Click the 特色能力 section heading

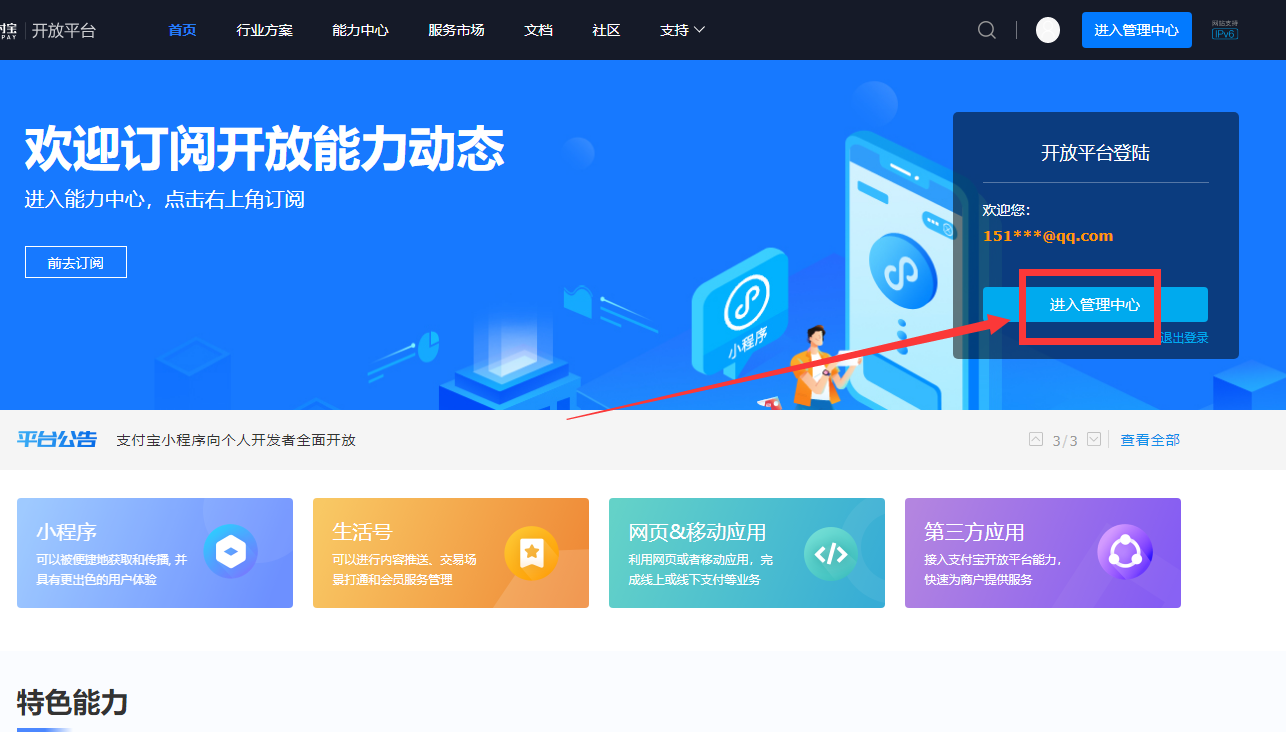(x=72, y=702)
